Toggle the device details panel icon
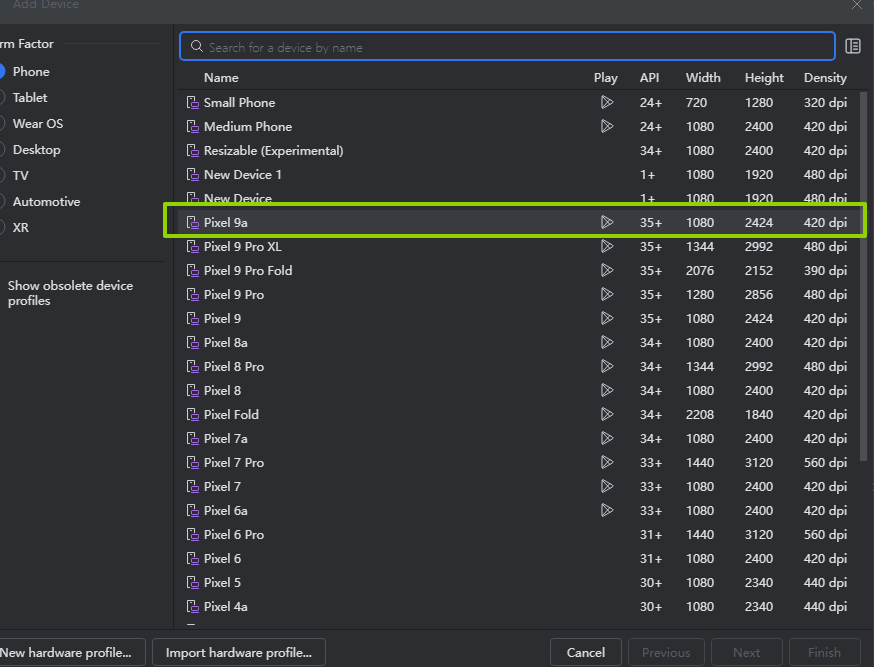 click(x=853, y=46)
